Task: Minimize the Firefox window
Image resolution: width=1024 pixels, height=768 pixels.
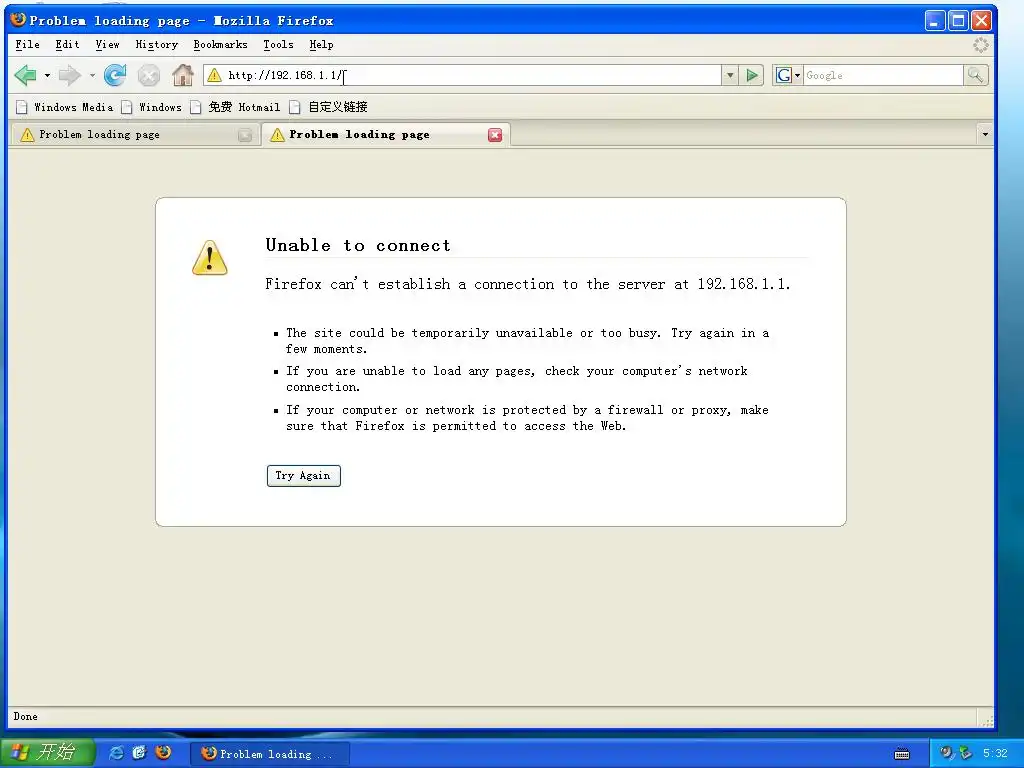Action: [935, 21]
